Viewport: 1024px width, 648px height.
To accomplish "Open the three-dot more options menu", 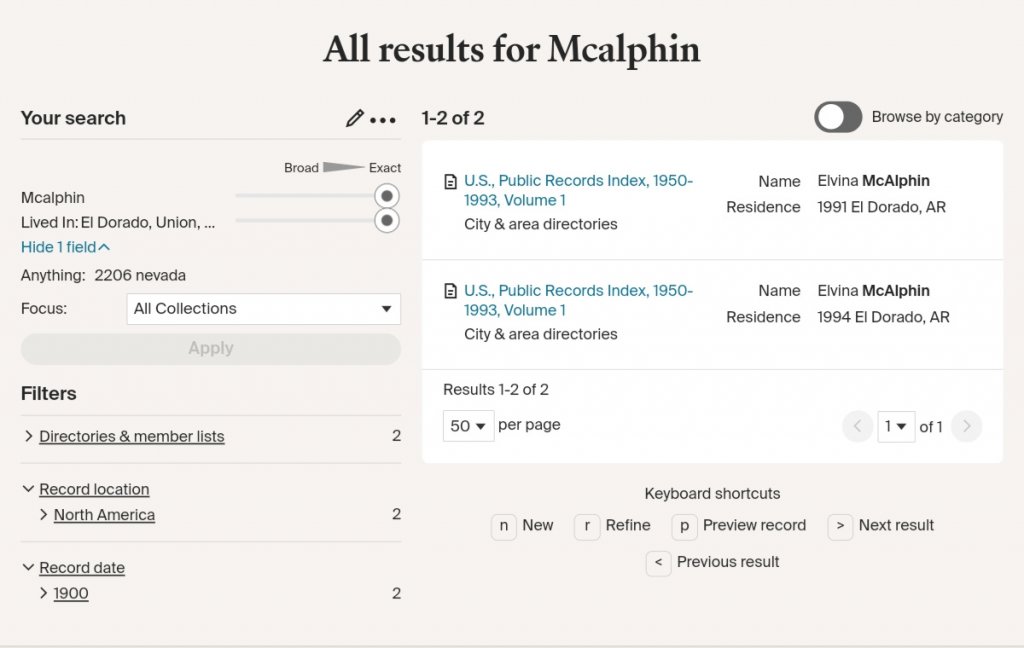I will point(383,120).
